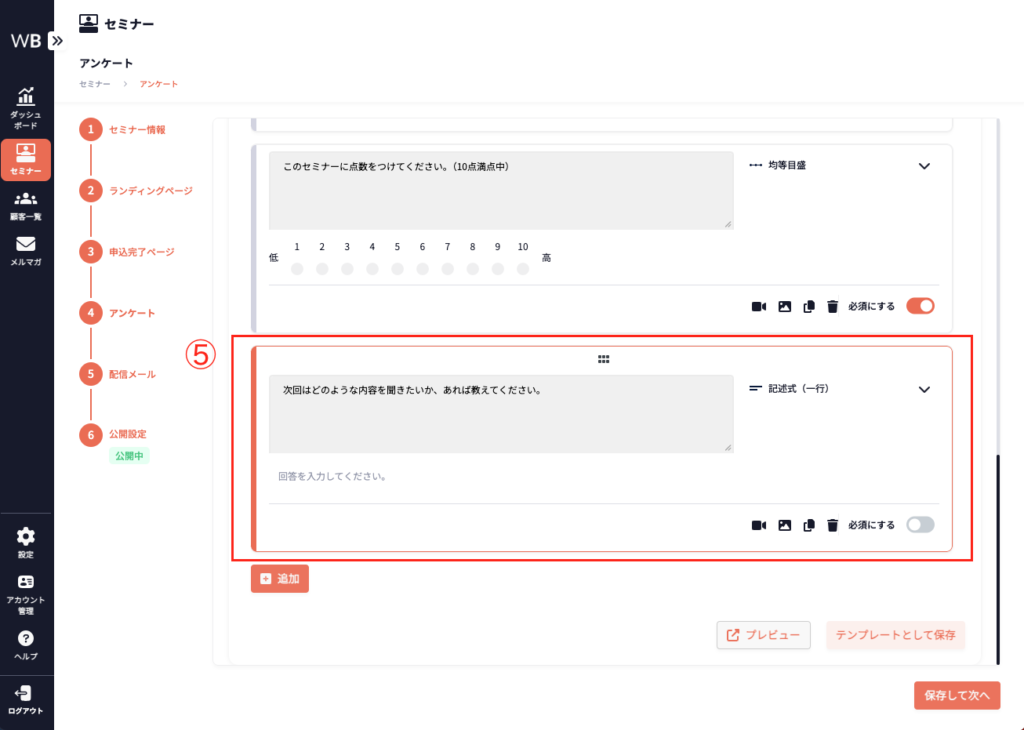Click the 保存して次へ button

(956, 696)
